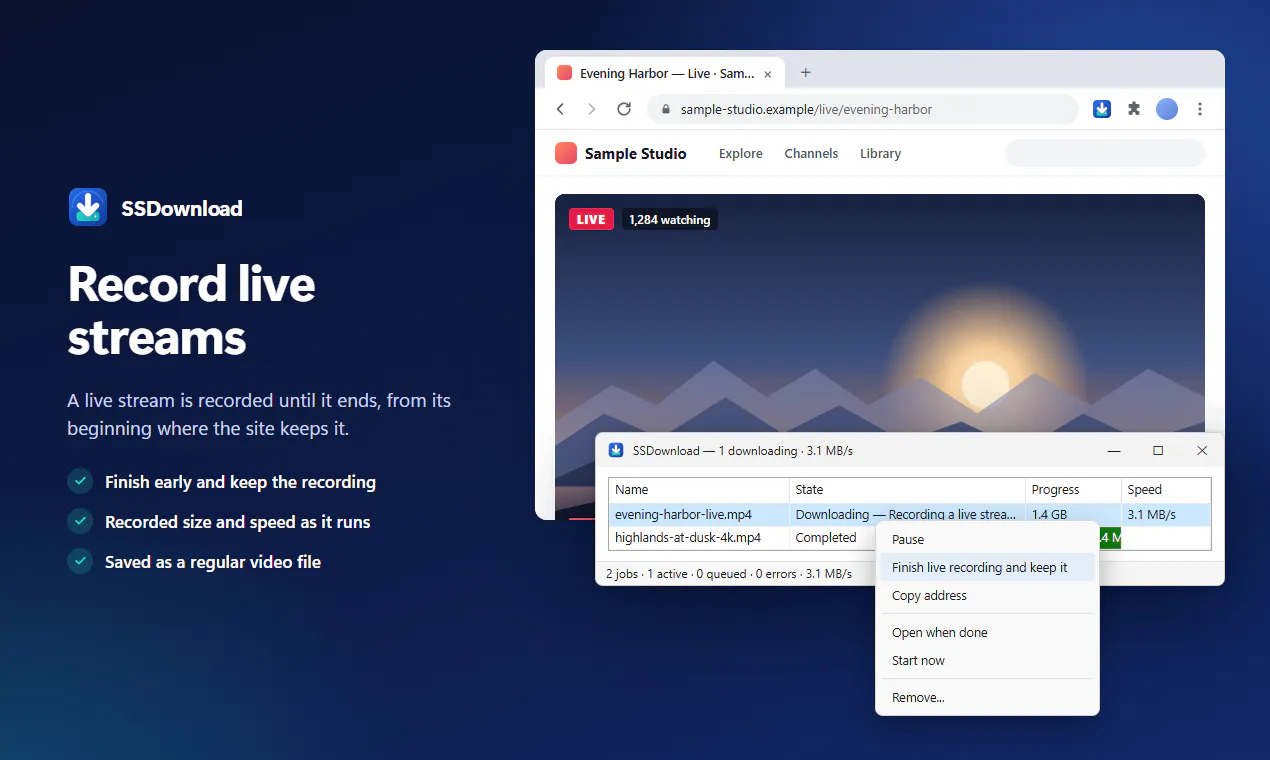This screenshot has width=1270, height=760.
Task: Open the Explore navigation link
Action: pos(741,153)
